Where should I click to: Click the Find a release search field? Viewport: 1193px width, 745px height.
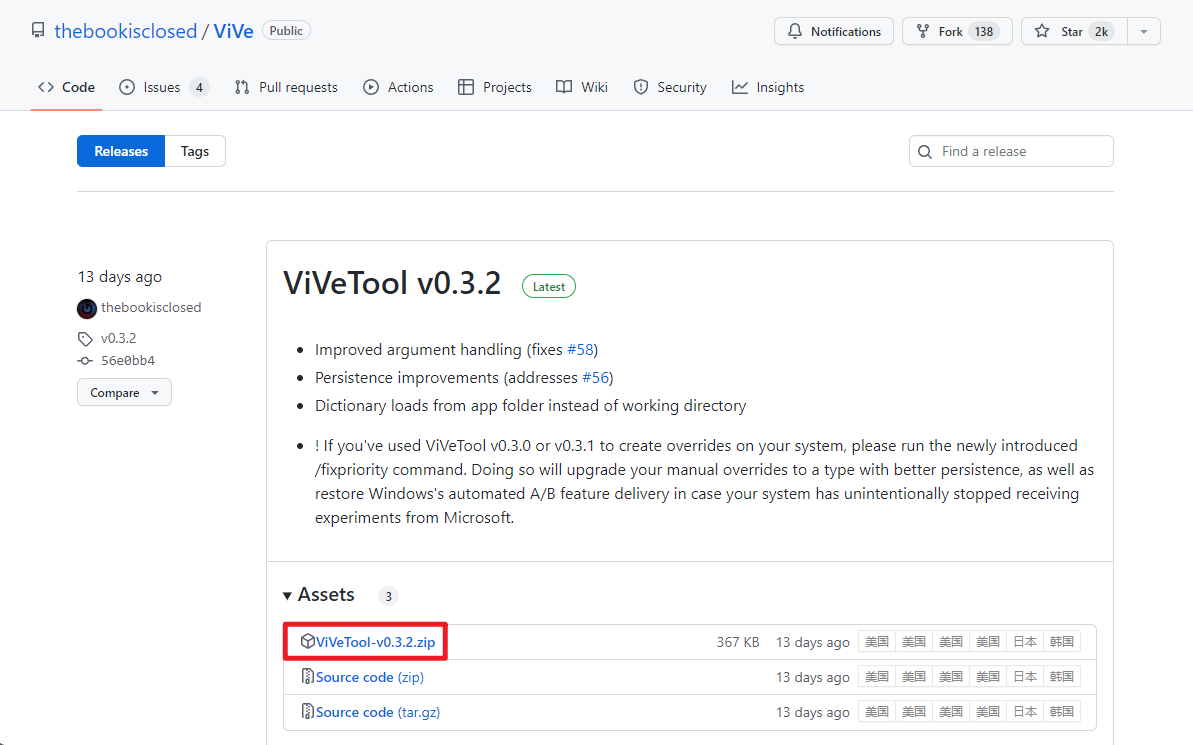pos(1022,151)
